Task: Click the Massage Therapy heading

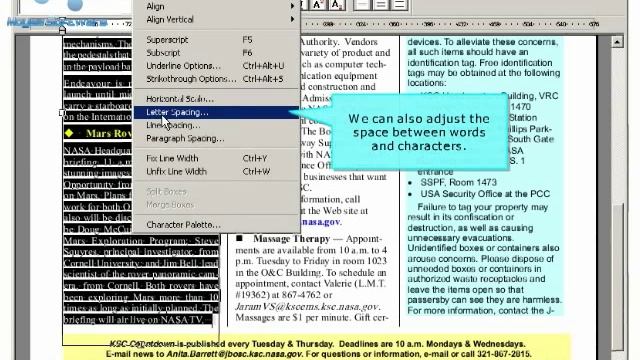Action: point(291,239)
